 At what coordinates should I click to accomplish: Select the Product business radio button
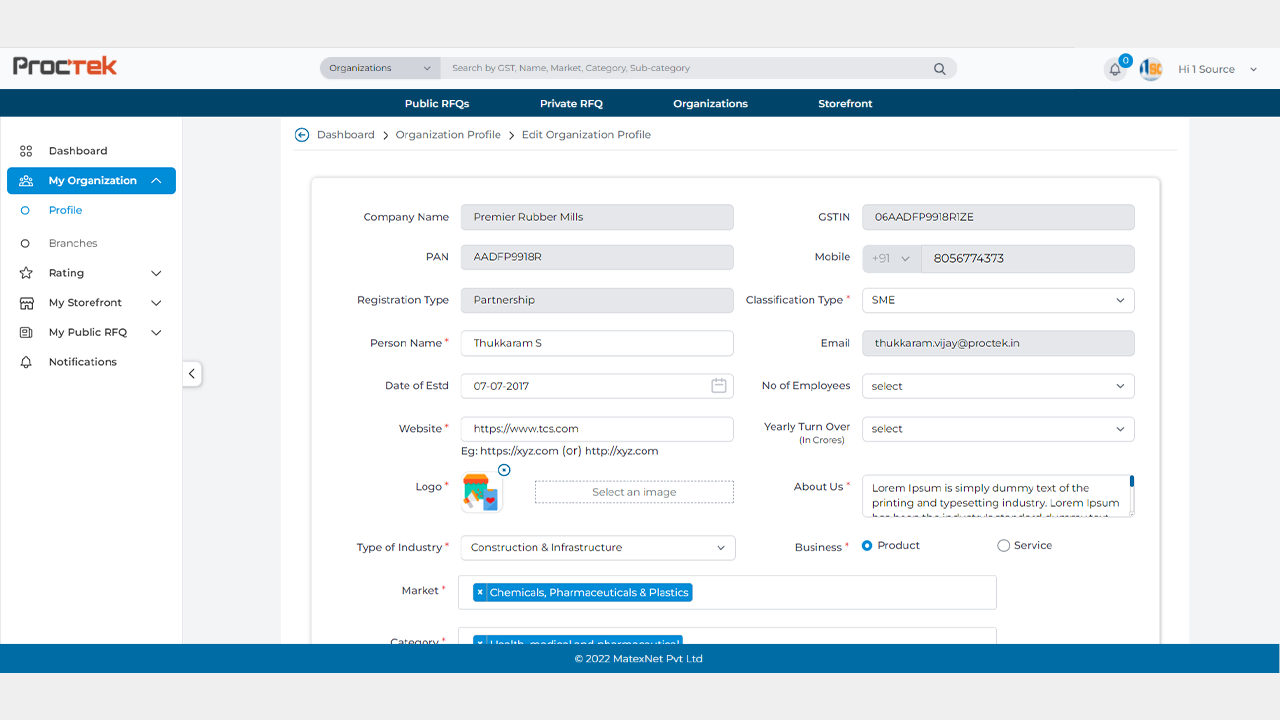(x=867, y=546)
